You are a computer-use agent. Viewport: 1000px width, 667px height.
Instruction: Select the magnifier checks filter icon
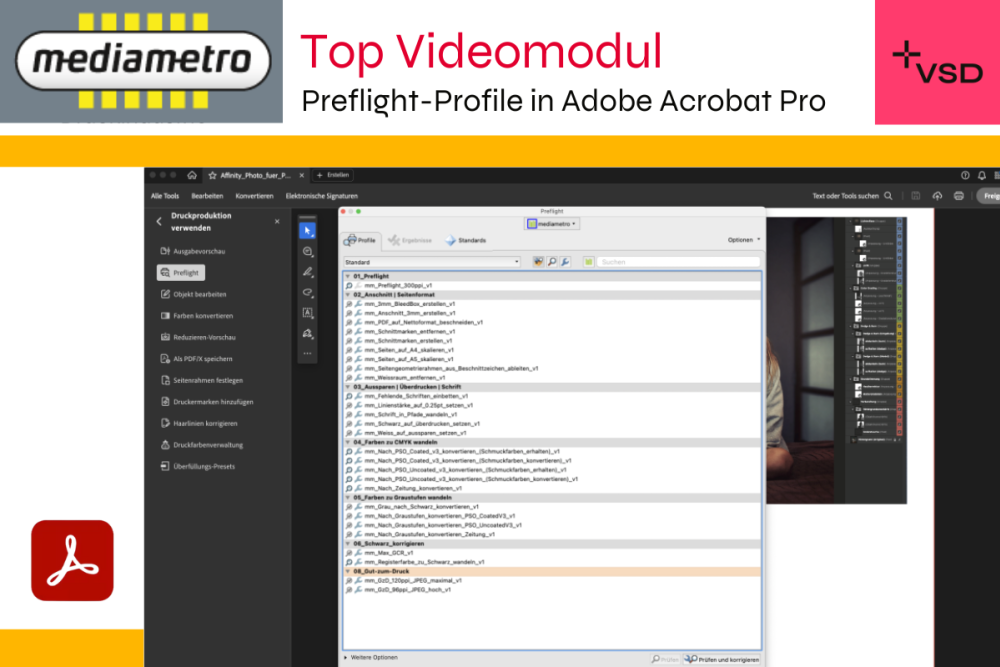click(552, 262)
